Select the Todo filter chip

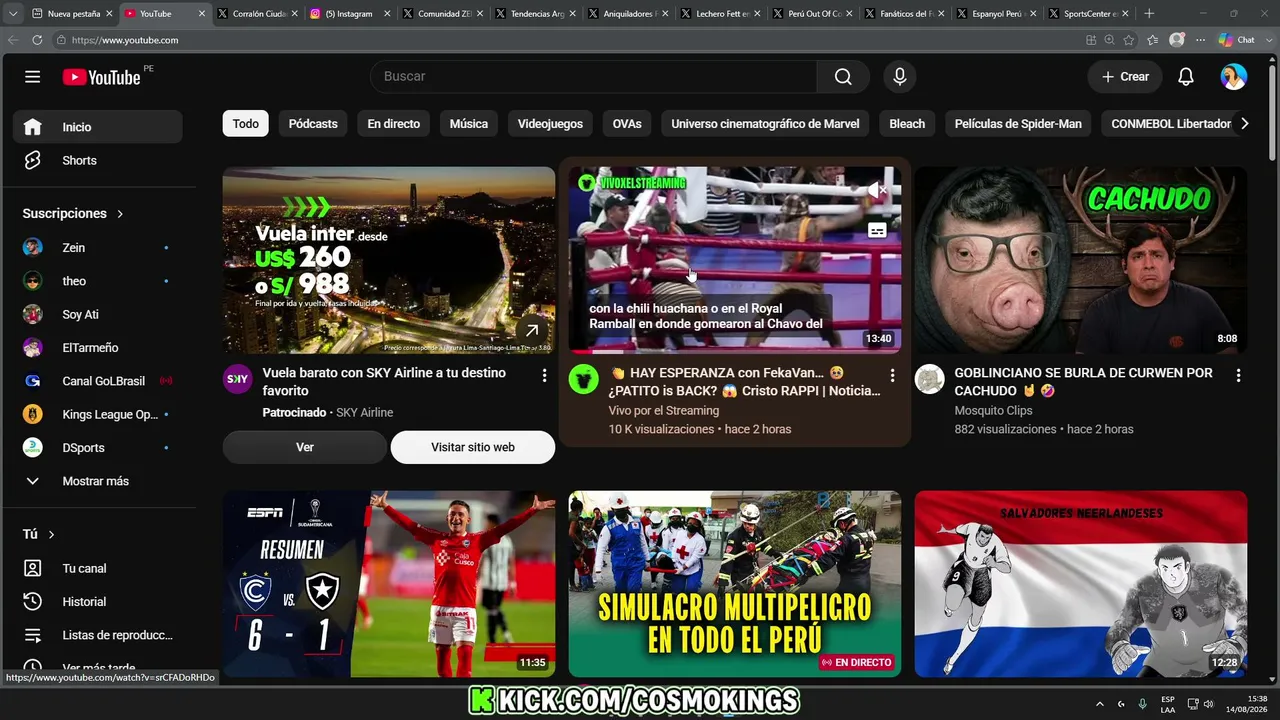pyautogui.click(x=245, y=124)
